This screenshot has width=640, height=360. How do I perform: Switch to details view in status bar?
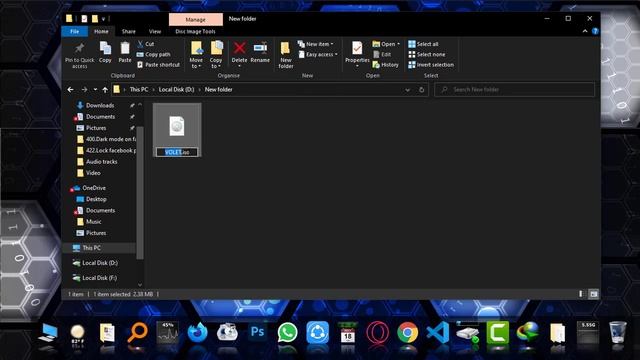(x=581, y=294)
